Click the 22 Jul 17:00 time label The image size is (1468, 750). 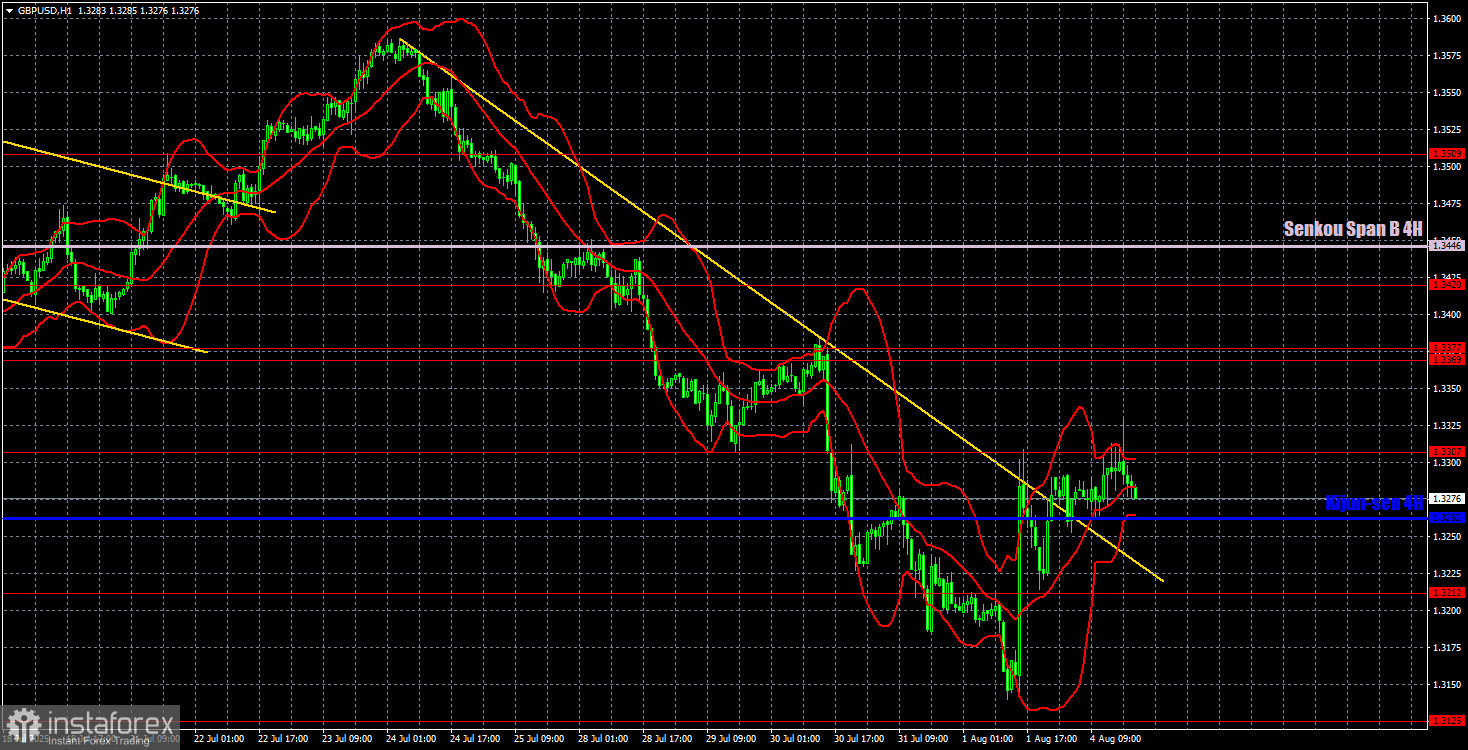pos(282,739)
